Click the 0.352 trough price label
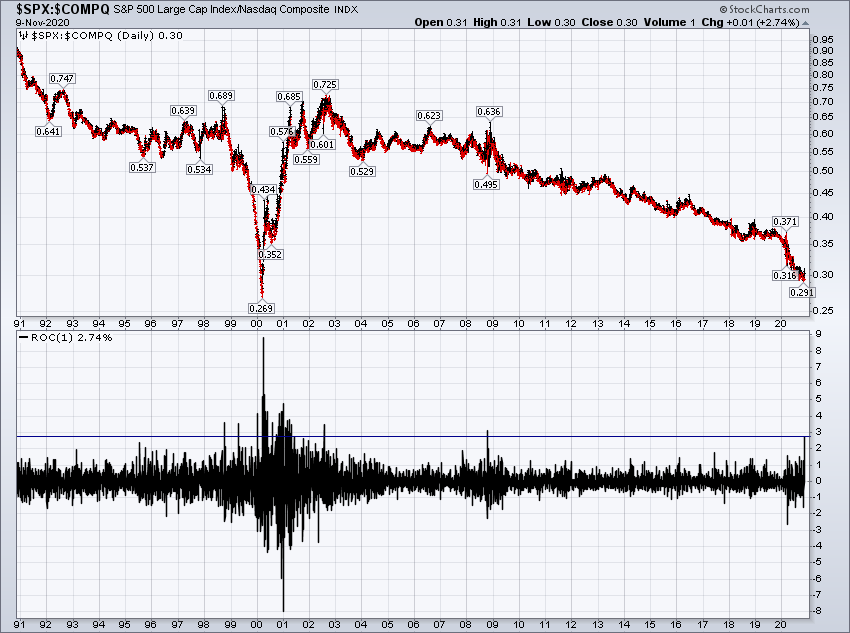The image size is (850, 633). coord(271,254)
